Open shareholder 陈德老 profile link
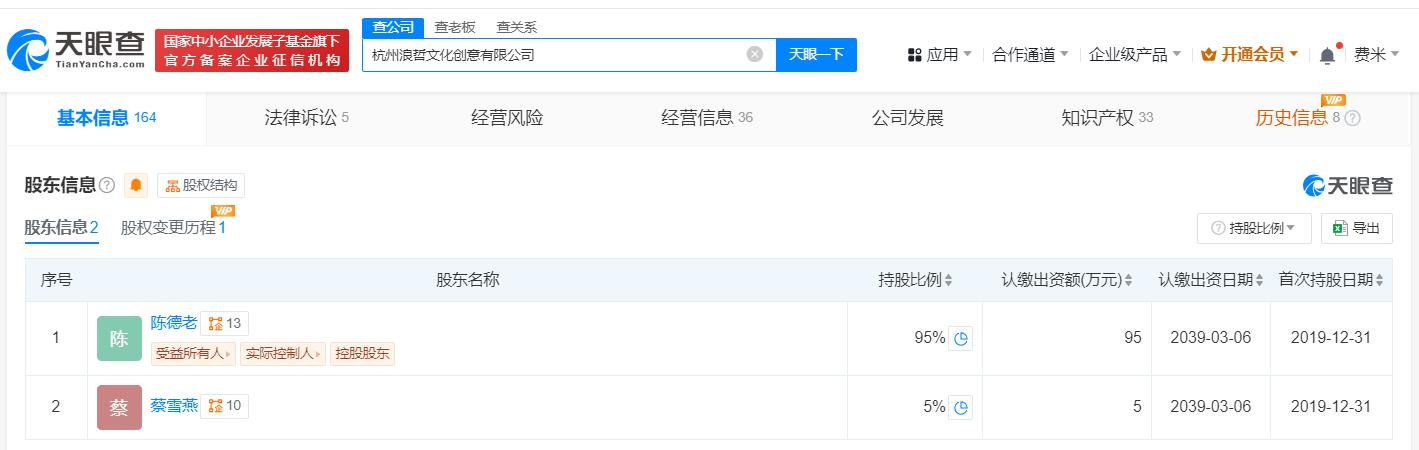 173,323
